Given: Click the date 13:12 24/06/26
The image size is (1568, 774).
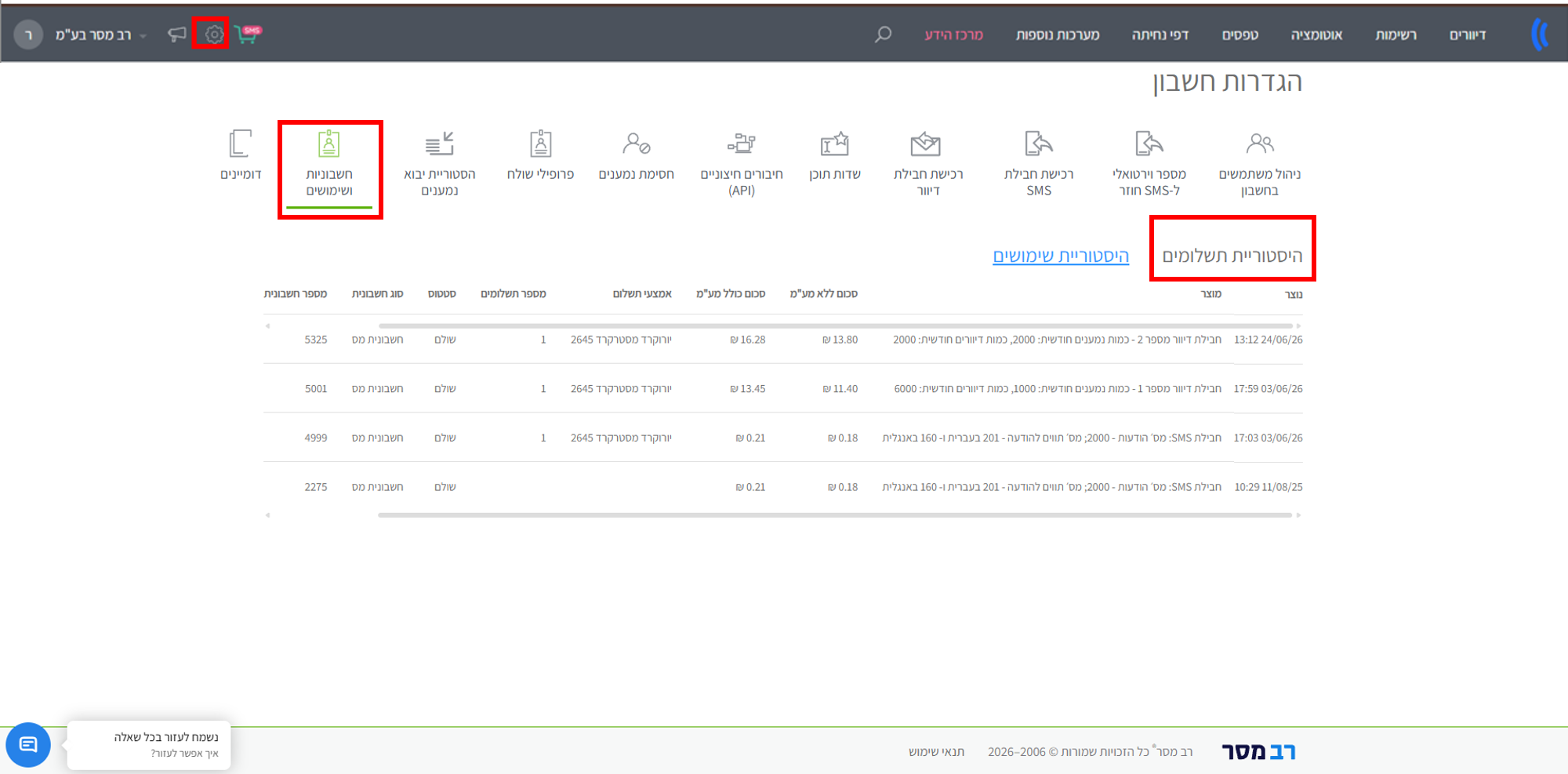Looking at the screenshot, I should click(x=1269, y=340).
